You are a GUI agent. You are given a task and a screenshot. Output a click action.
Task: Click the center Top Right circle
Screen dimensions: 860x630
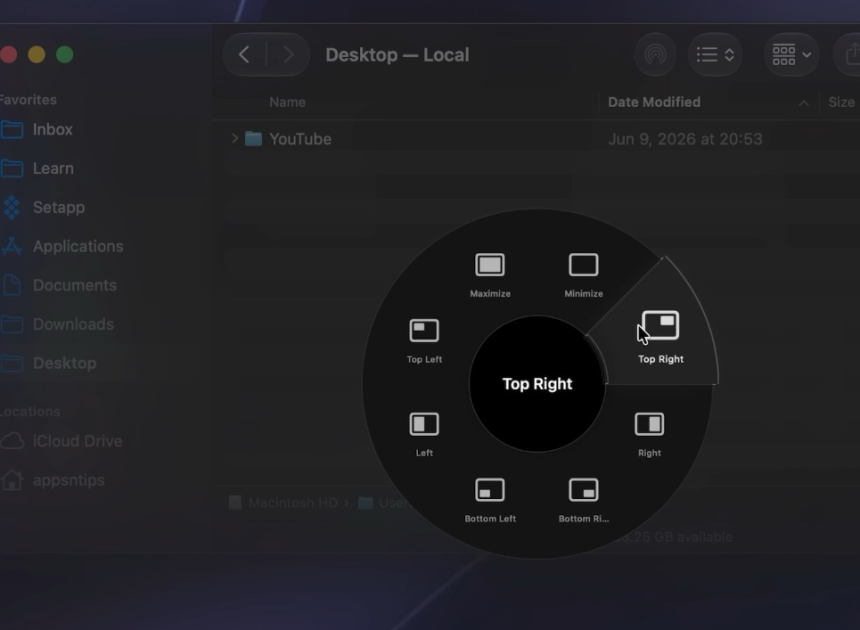pyautogui.click(x=537, y=384)
